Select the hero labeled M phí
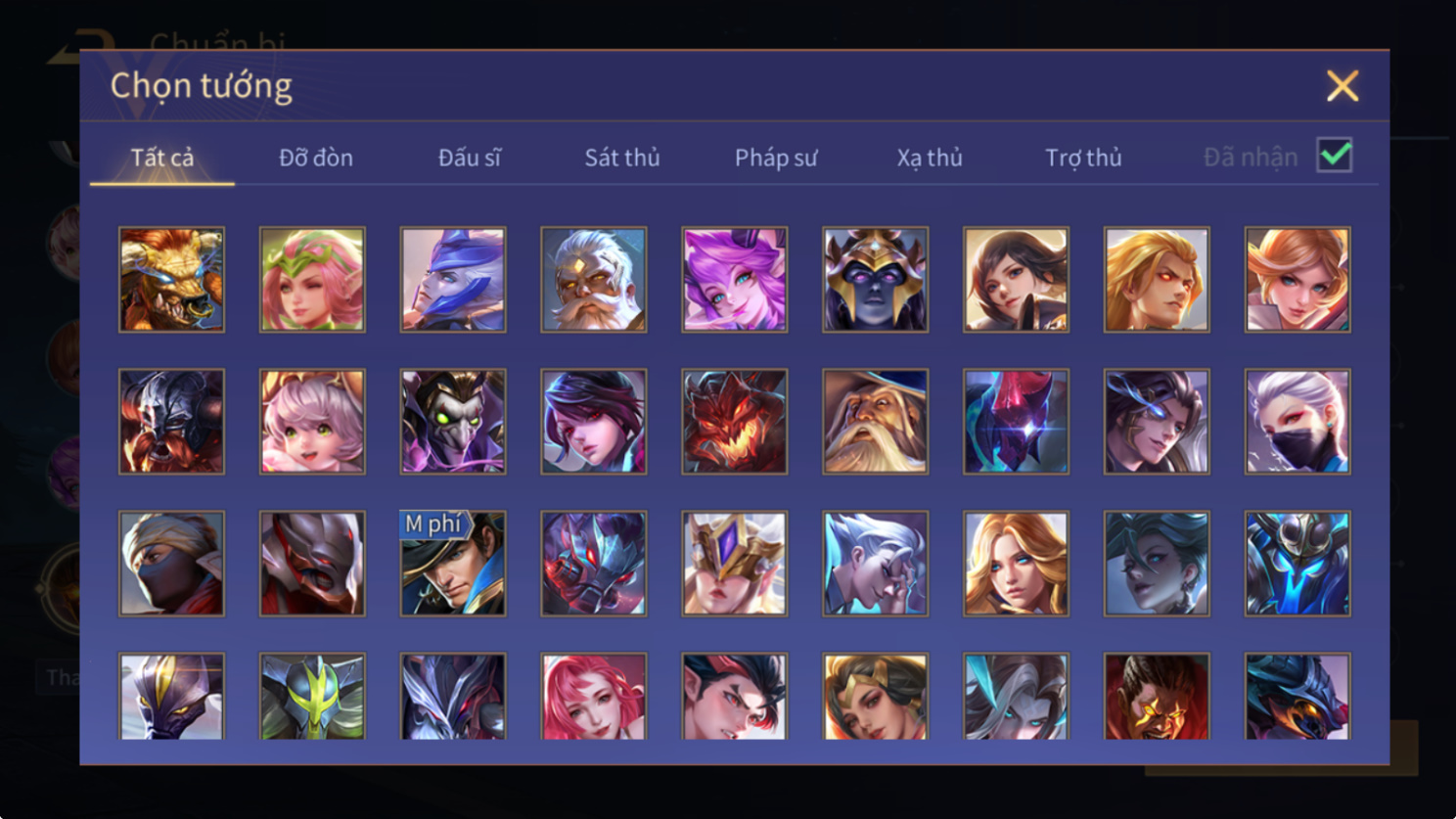The width and height of the screenshot is (1456, 819). [x=453, y=564]
